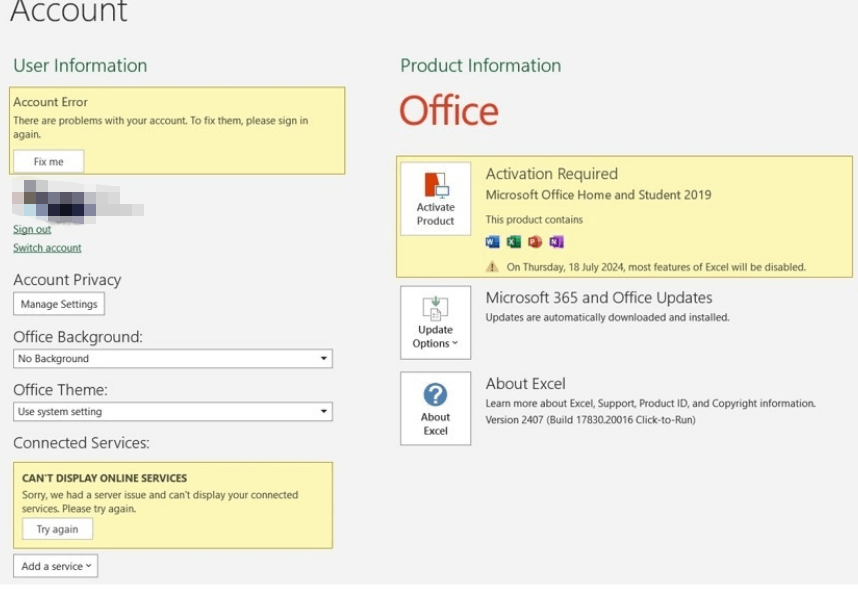858x590 pixels.
Task: Click the PowerPoint app icon
Action: click(x=535, y=242)
